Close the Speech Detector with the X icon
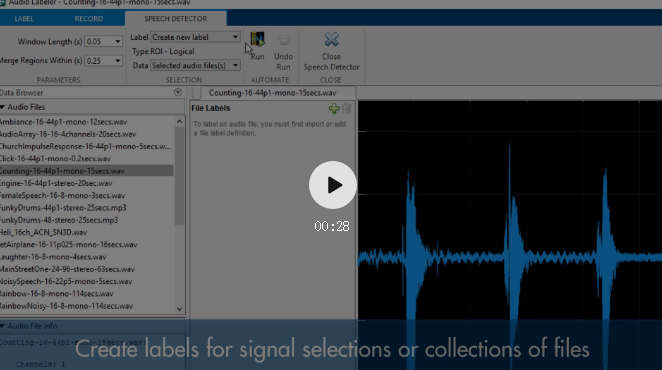The width and height of the screenshot is (662, 370). click(x=331, y=40)
